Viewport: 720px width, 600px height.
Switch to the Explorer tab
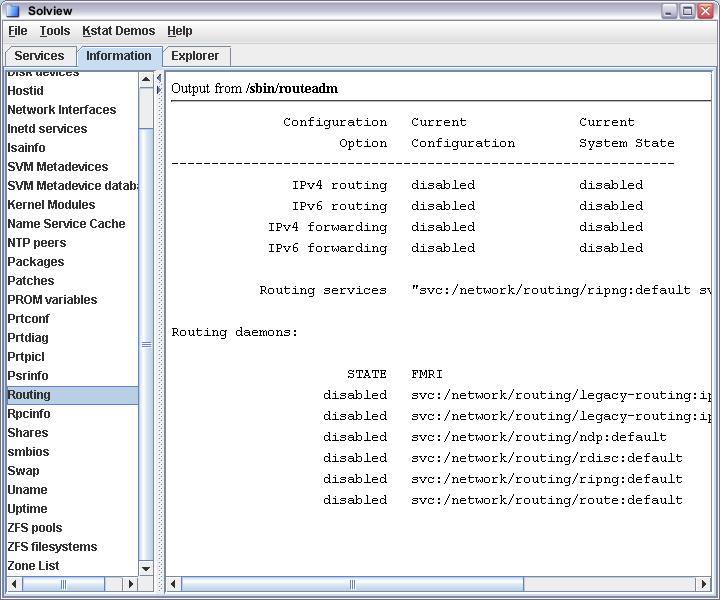[195, 56]
